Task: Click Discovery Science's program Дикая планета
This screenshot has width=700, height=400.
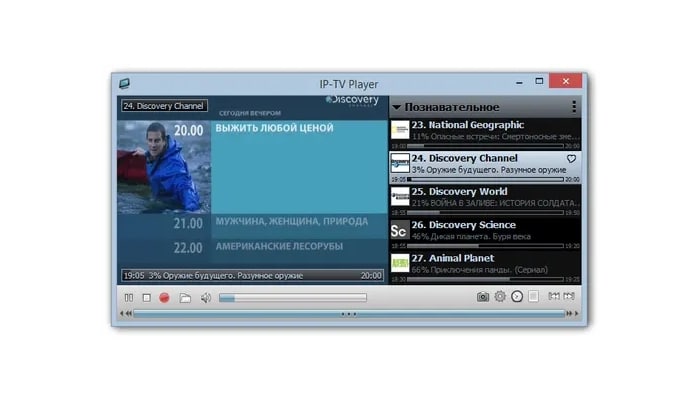Action: [x=471, y=237]
